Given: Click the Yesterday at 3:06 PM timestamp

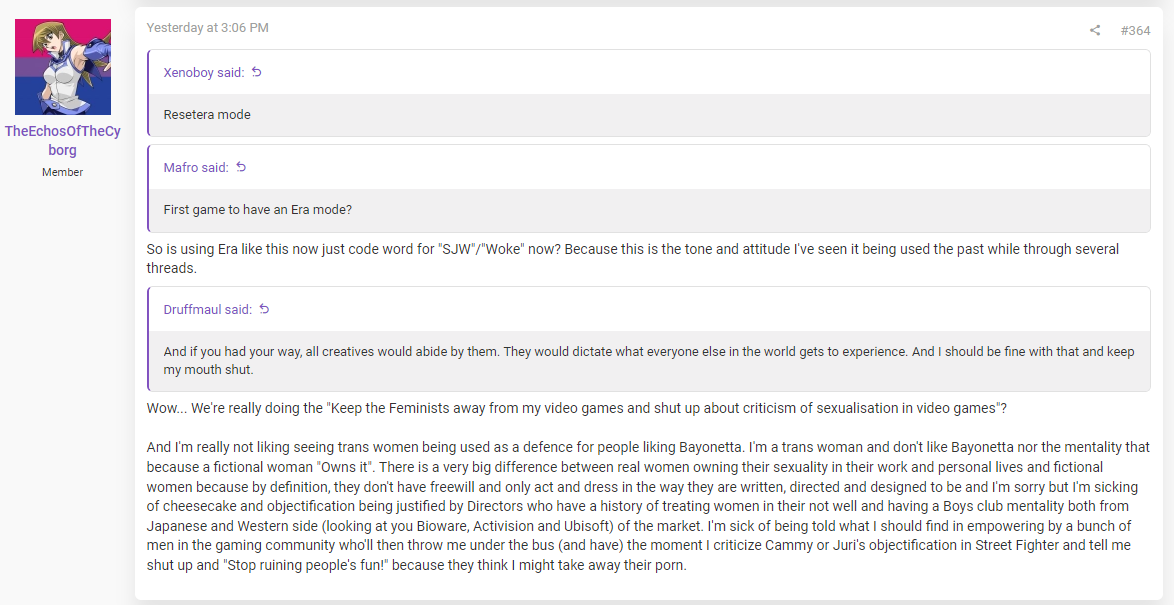Looking at the screenshot, I should [207, 28].
